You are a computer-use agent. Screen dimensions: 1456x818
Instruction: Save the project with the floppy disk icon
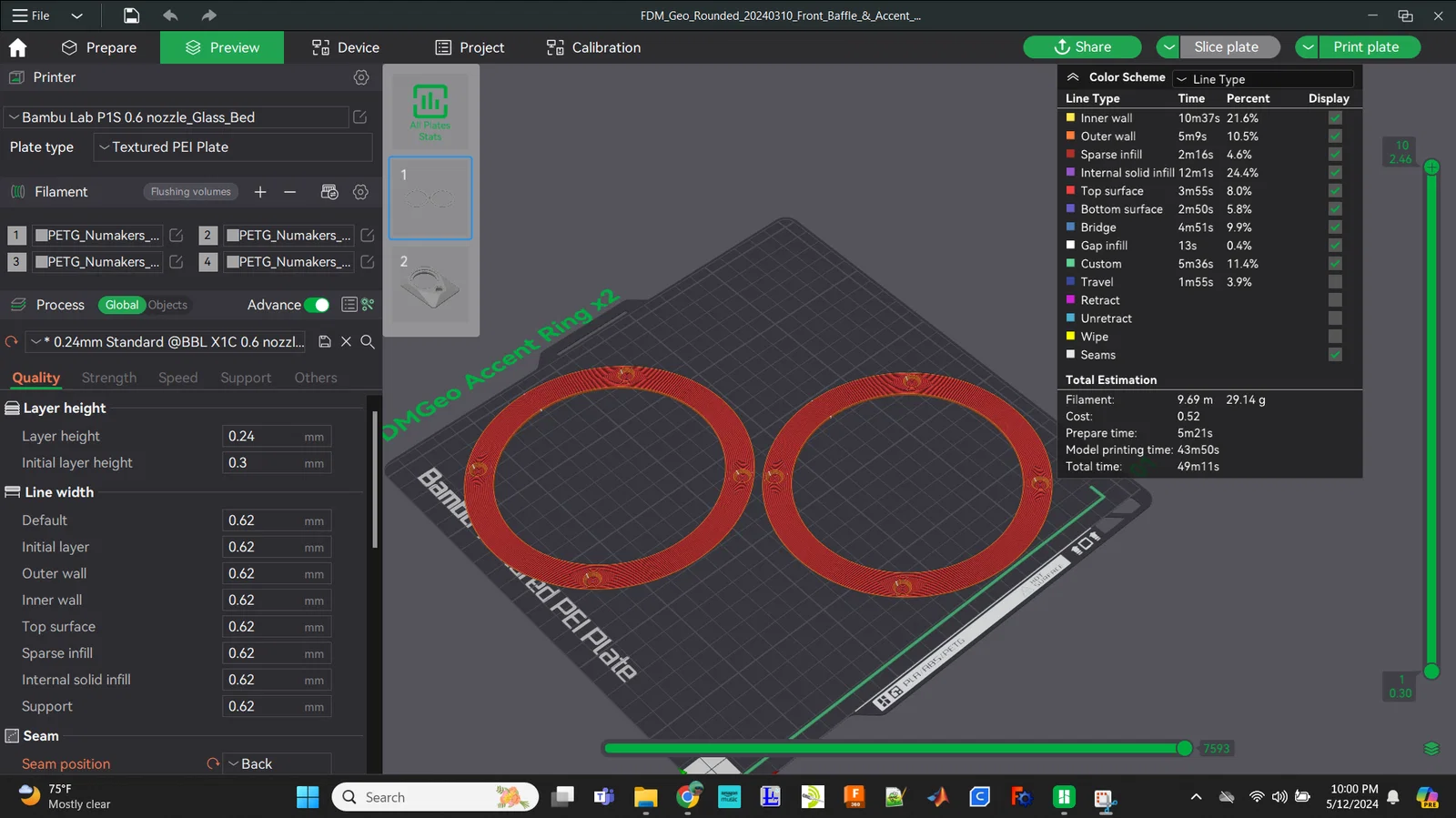point(132,15)
